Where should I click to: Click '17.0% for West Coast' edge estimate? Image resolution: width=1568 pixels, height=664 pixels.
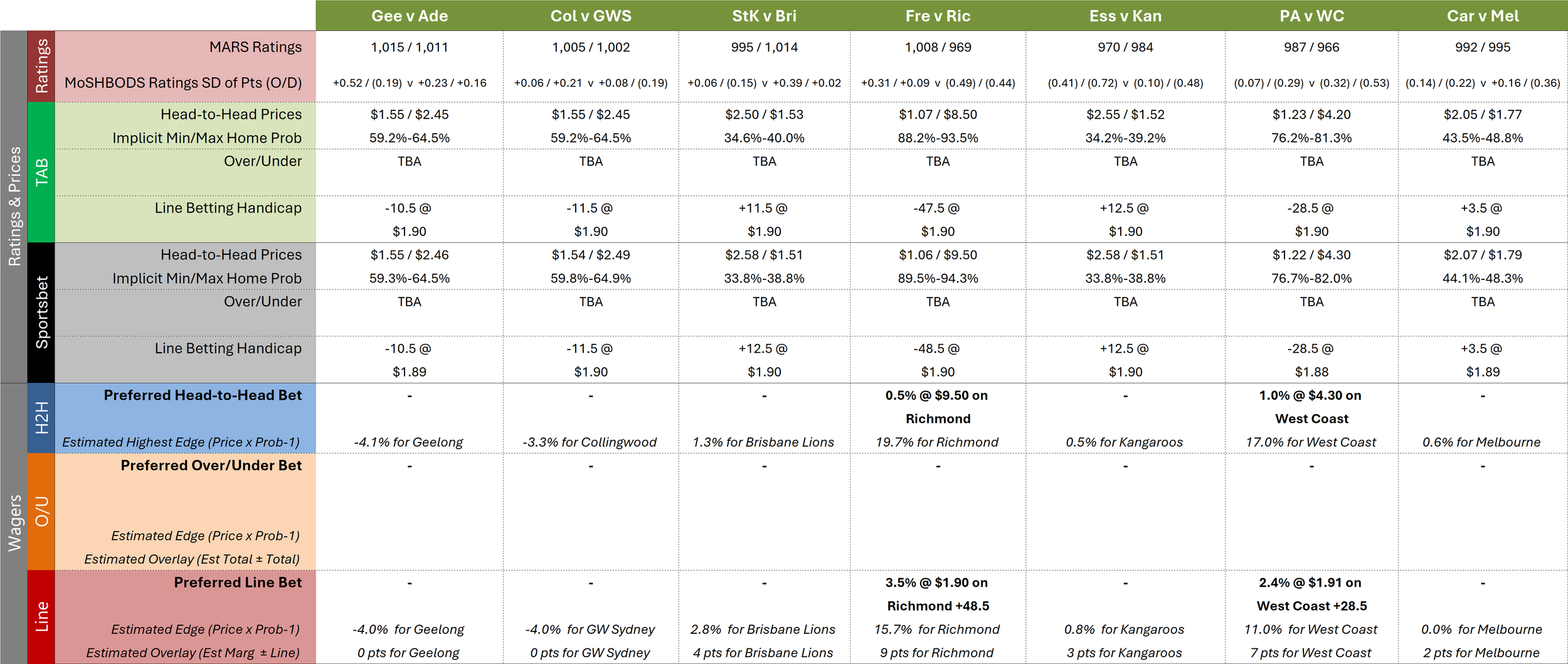coord(1311,442)
